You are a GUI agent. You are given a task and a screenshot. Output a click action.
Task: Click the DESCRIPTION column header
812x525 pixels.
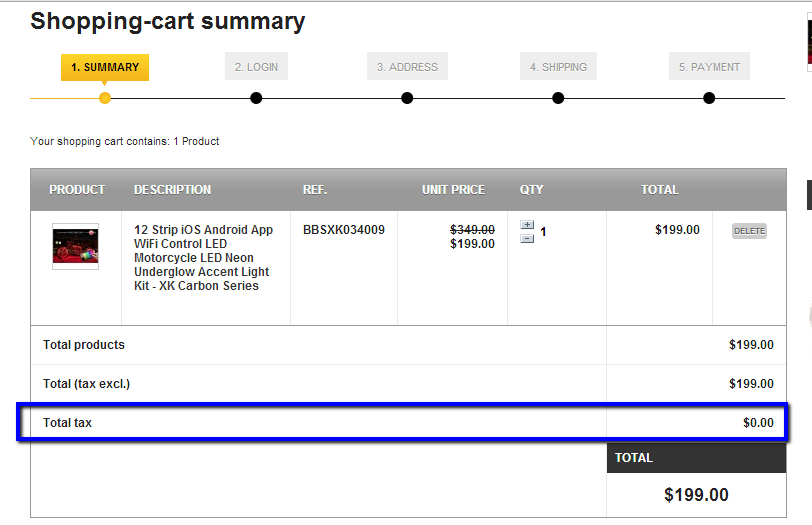pos(172,190)
